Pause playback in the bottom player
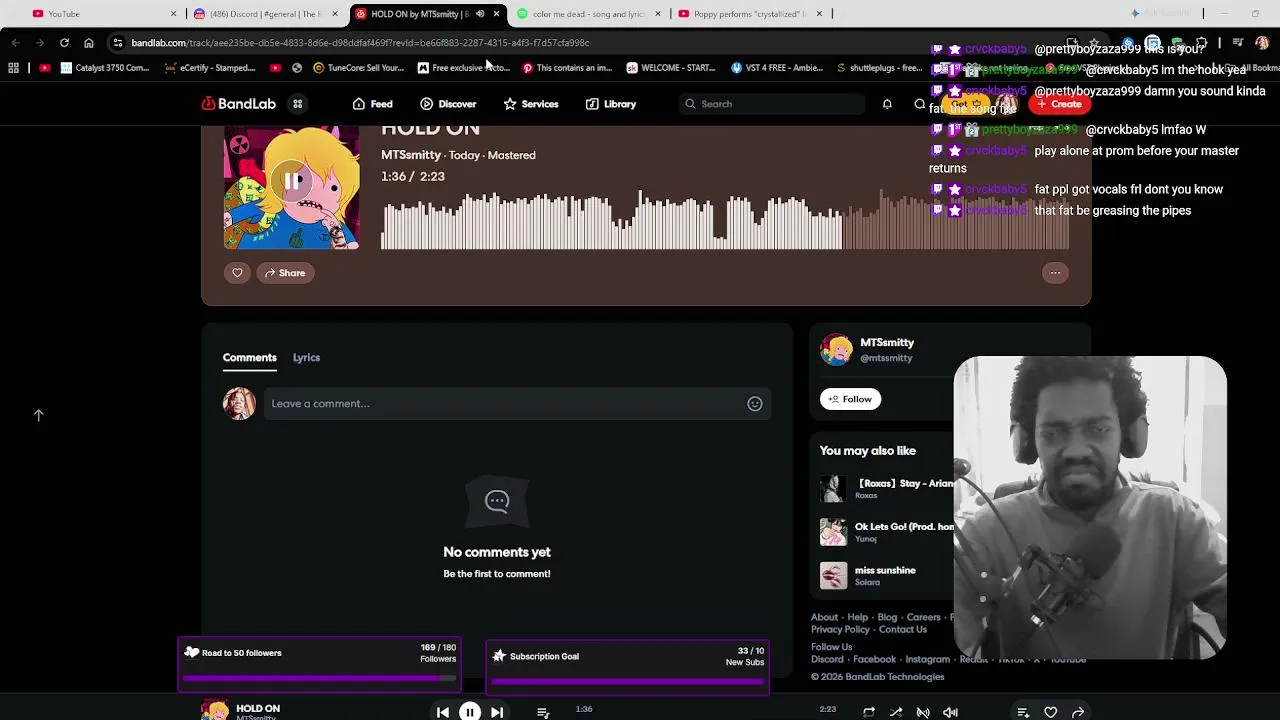Image resolution: width=1280 pixels, height=720 pixels. pyautogui.click(x=469, y=712)
